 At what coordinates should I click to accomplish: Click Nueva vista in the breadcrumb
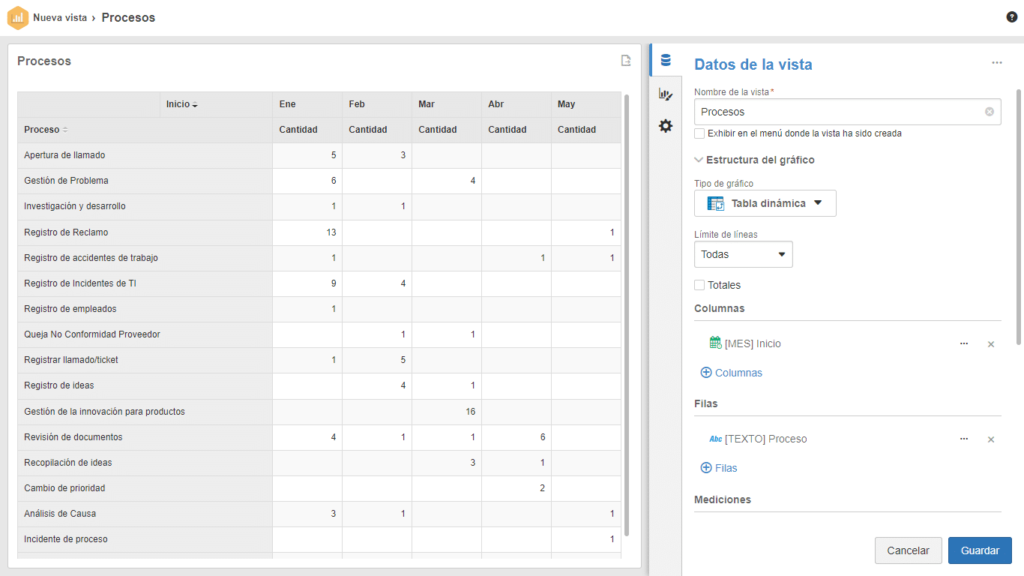tap(59, 18)
